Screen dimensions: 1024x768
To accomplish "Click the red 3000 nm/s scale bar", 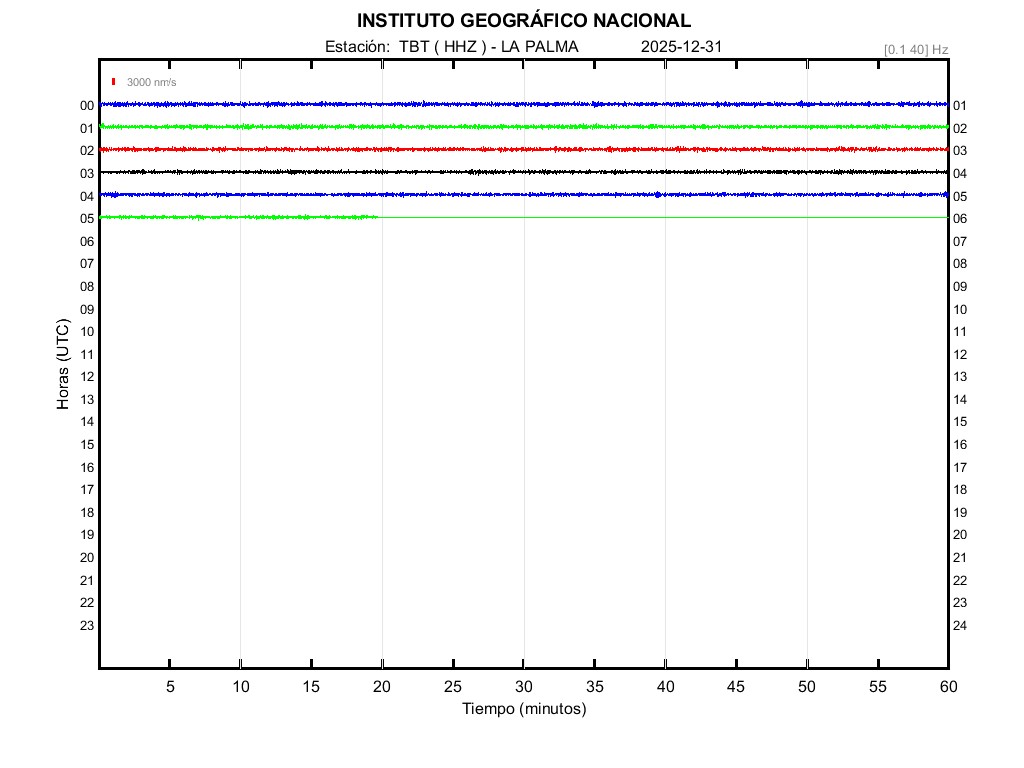I will [114, 82].
